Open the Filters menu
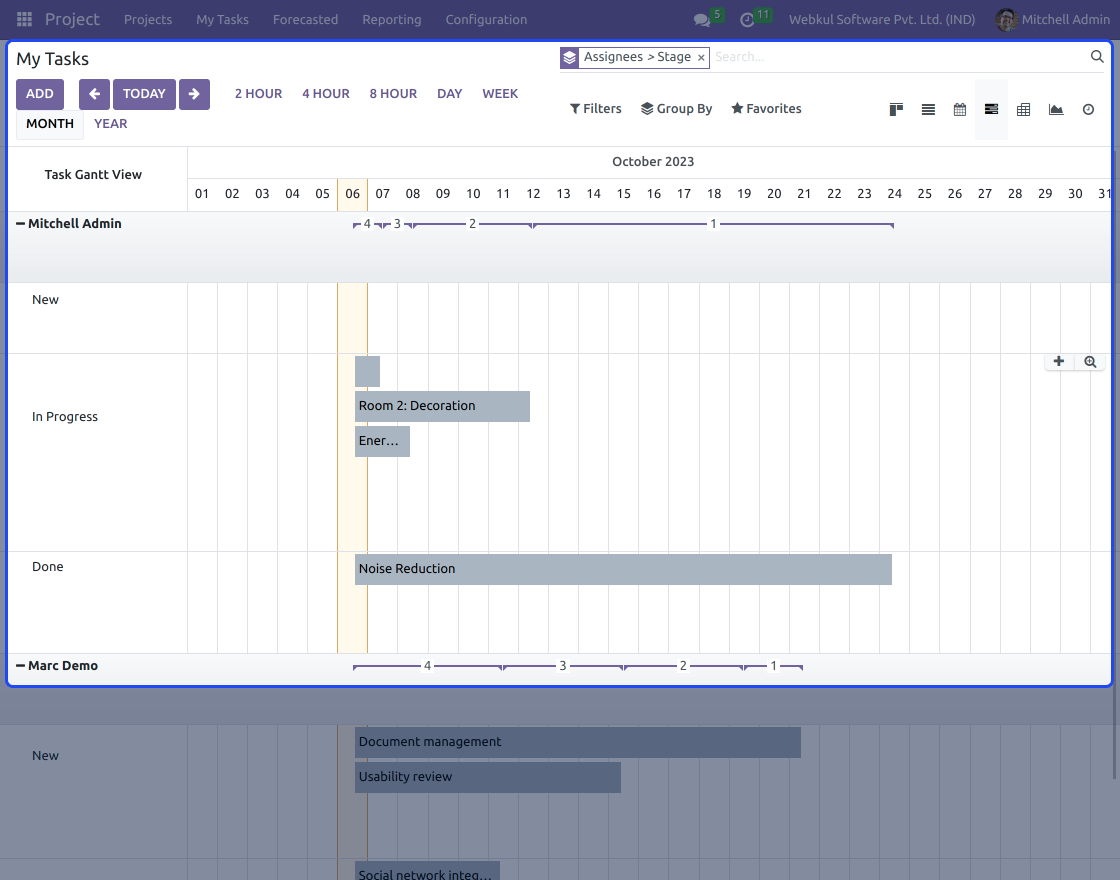Viewport: 1120px width, 880px height. pos(595,108)
